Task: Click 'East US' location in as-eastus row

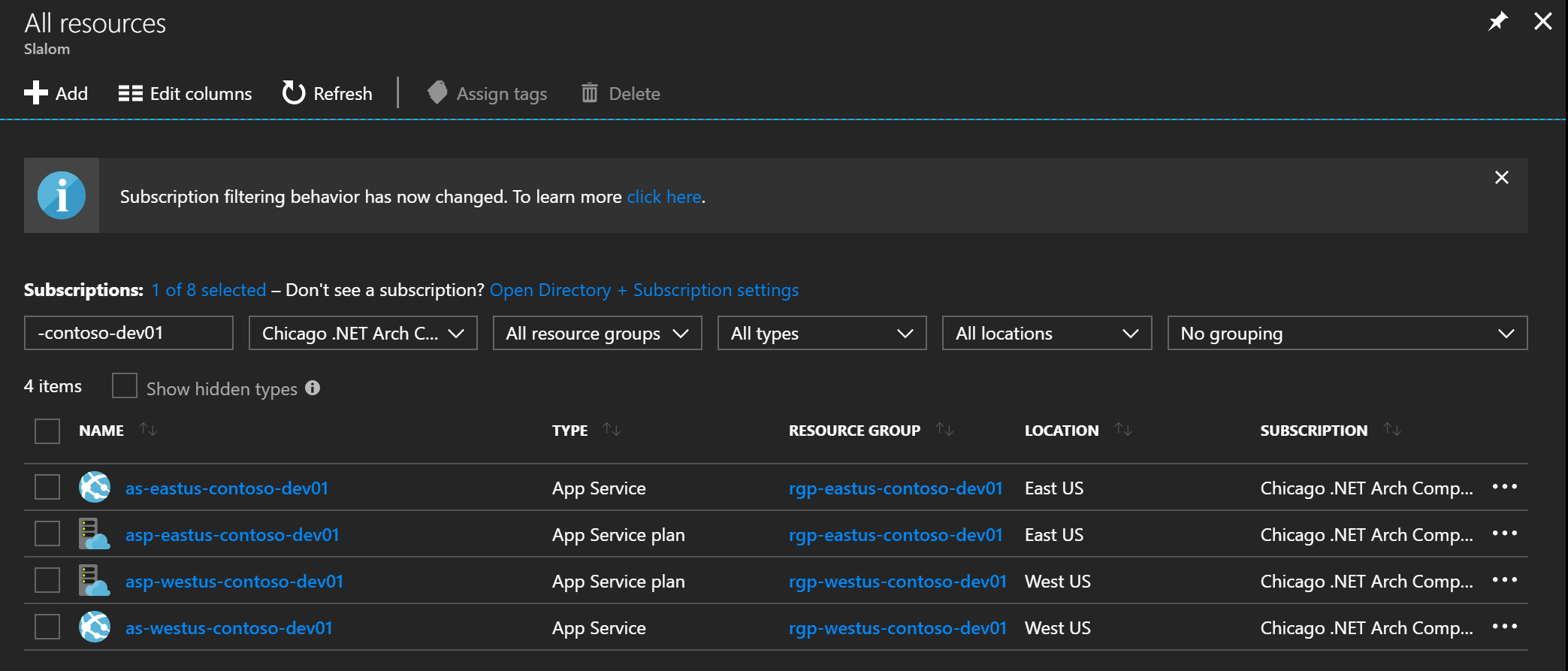Action: click(1054, 488)
